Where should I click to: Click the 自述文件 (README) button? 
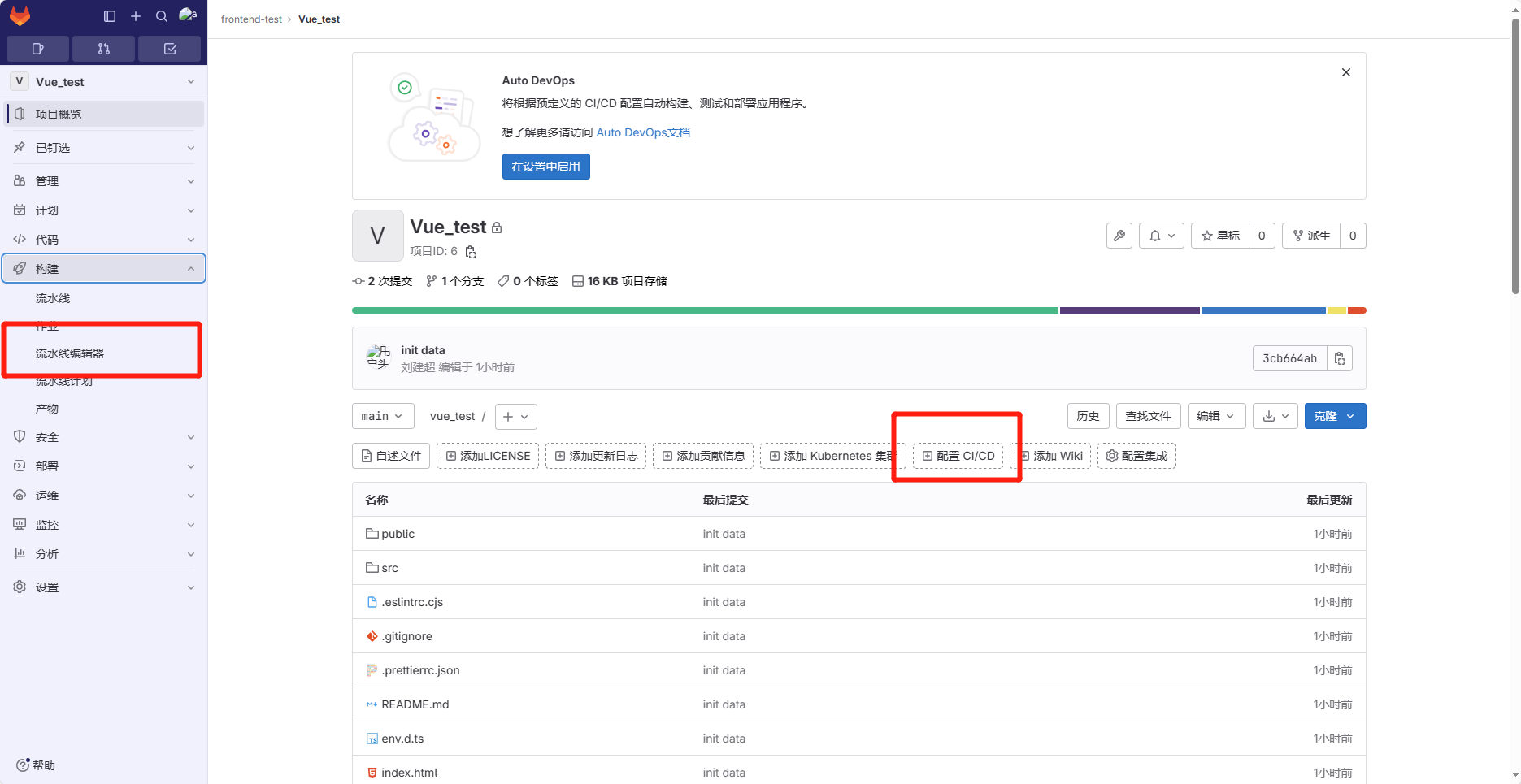pyautogui.click(x=391, y=456)
